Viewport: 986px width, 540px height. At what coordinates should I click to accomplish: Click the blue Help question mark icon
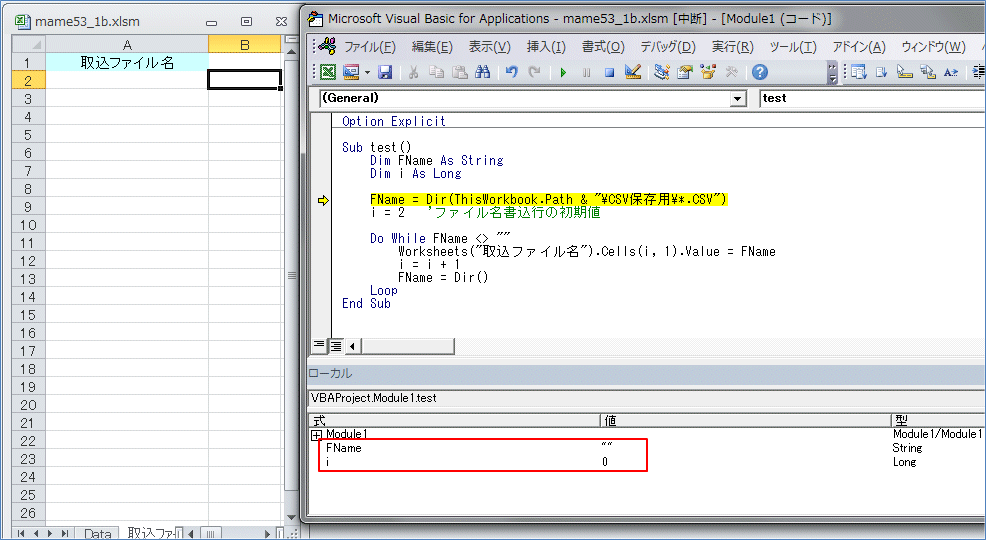760,72
